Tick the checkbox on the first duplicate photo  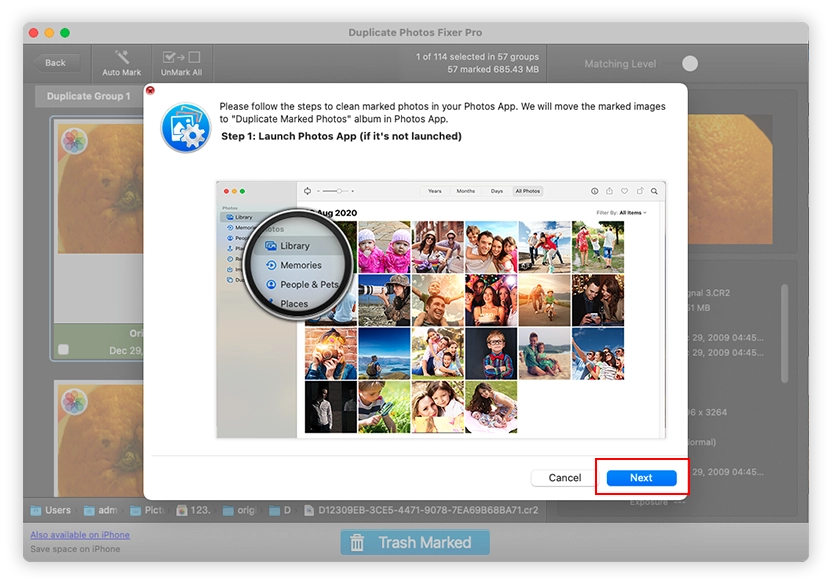pos(64,350)
